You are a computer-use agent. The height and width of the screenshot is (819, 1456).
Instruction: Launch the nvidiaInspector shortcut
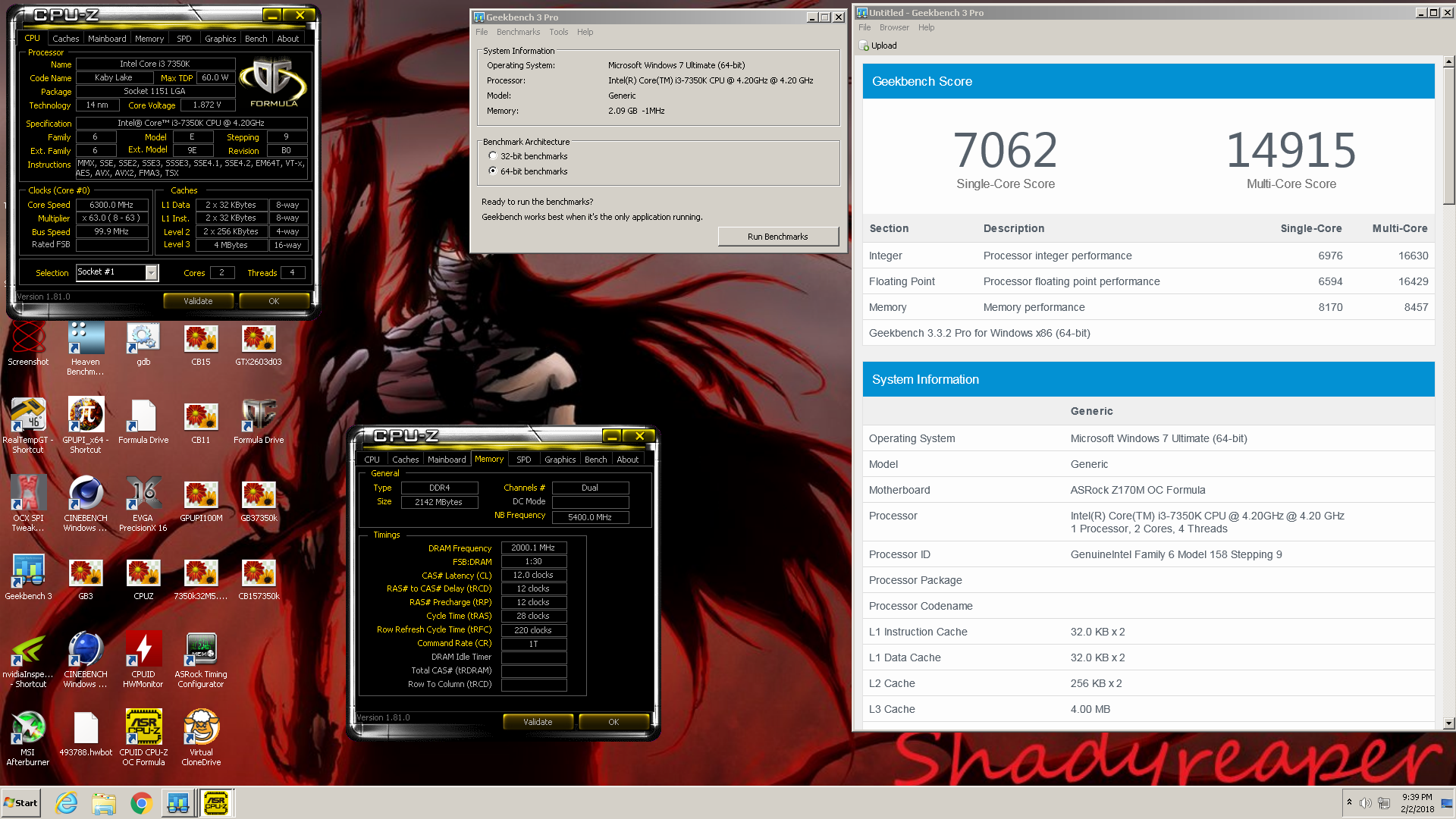tap(28, 661)
